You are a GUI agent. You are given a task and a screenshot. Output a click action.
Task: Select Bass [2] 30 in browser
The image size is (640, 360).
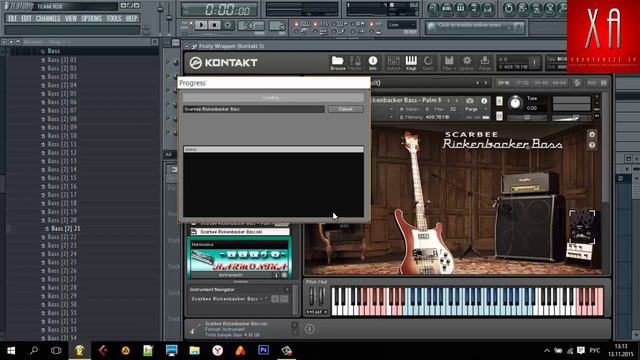(61, 304)
